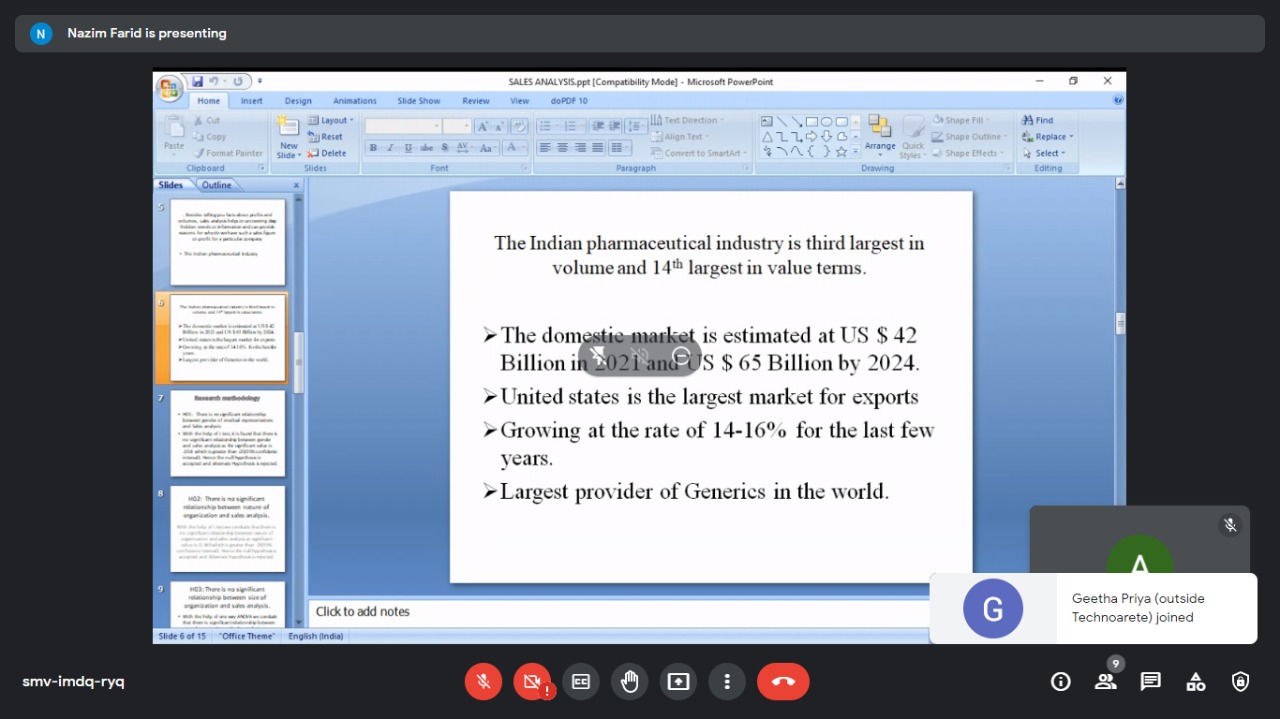Click the Undo icon in Quick Access Toolbar

coord(214,81)
